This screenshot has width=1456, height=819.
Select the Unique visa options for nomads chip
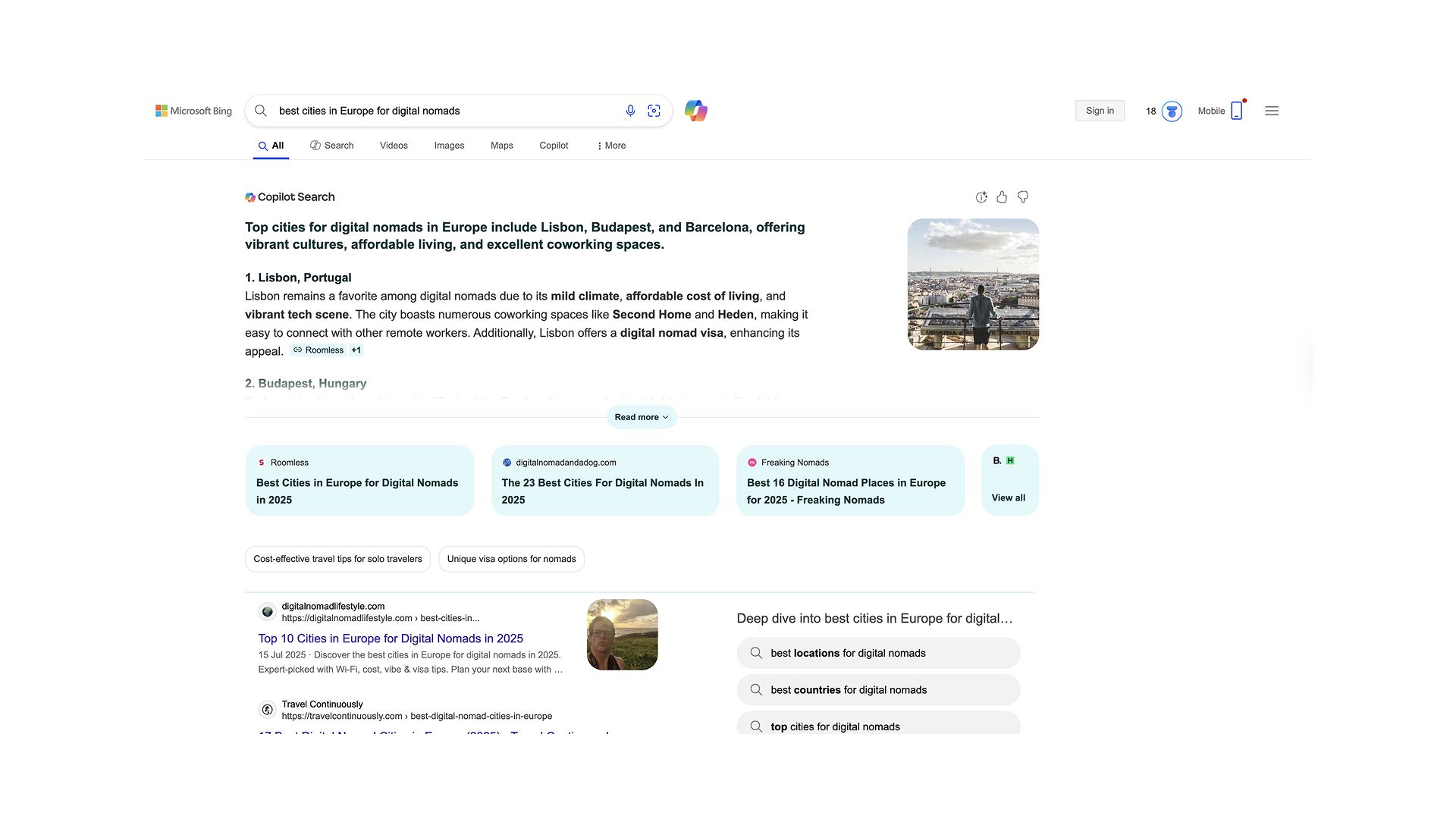click(511, 559)
